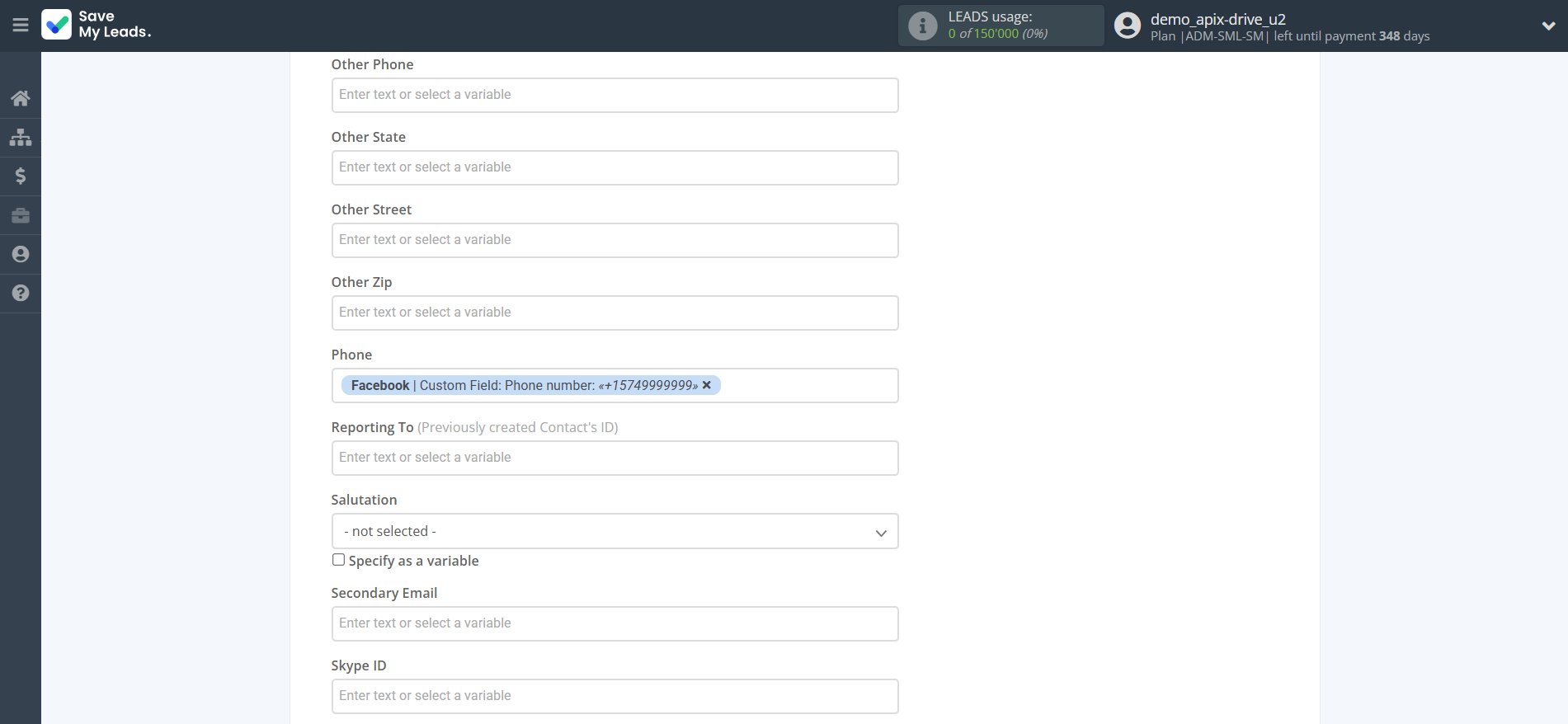
Task: Go to the Home sidebar icon
Action: [21, 99]
